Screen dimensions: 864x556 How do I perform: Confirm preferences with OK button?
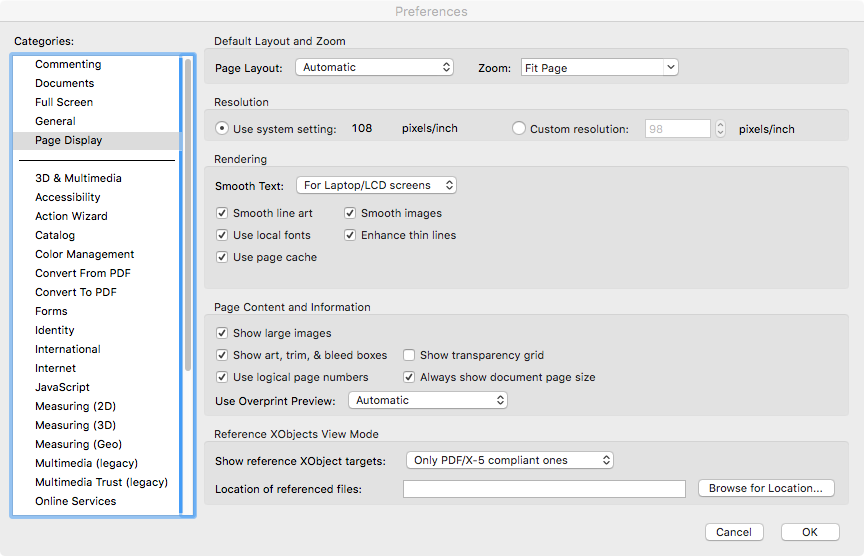(x=810, y=532)
